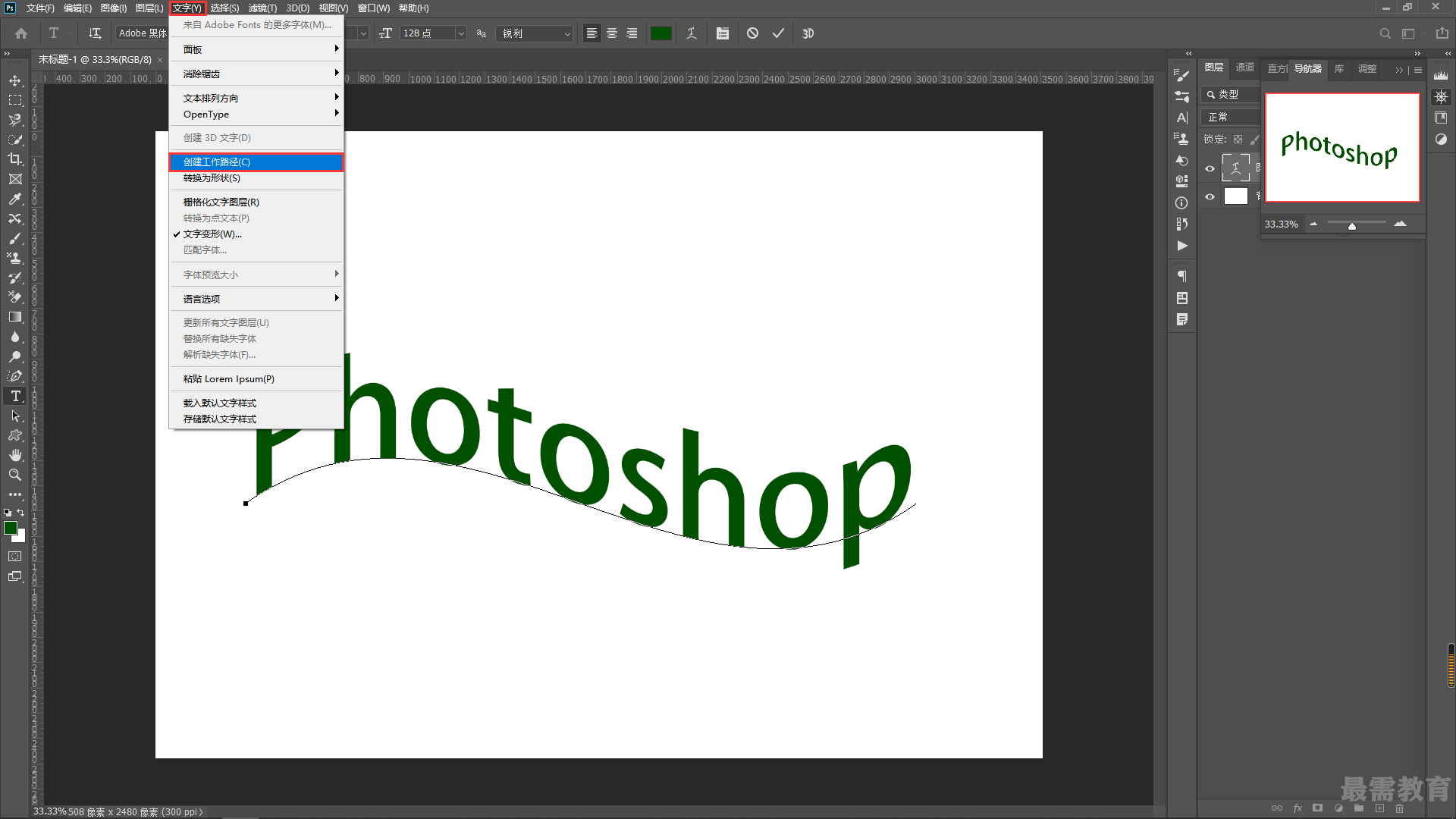This screenshot has height=819, width=1456.
Task: Select the Move tool
Action: pos(15,80)
